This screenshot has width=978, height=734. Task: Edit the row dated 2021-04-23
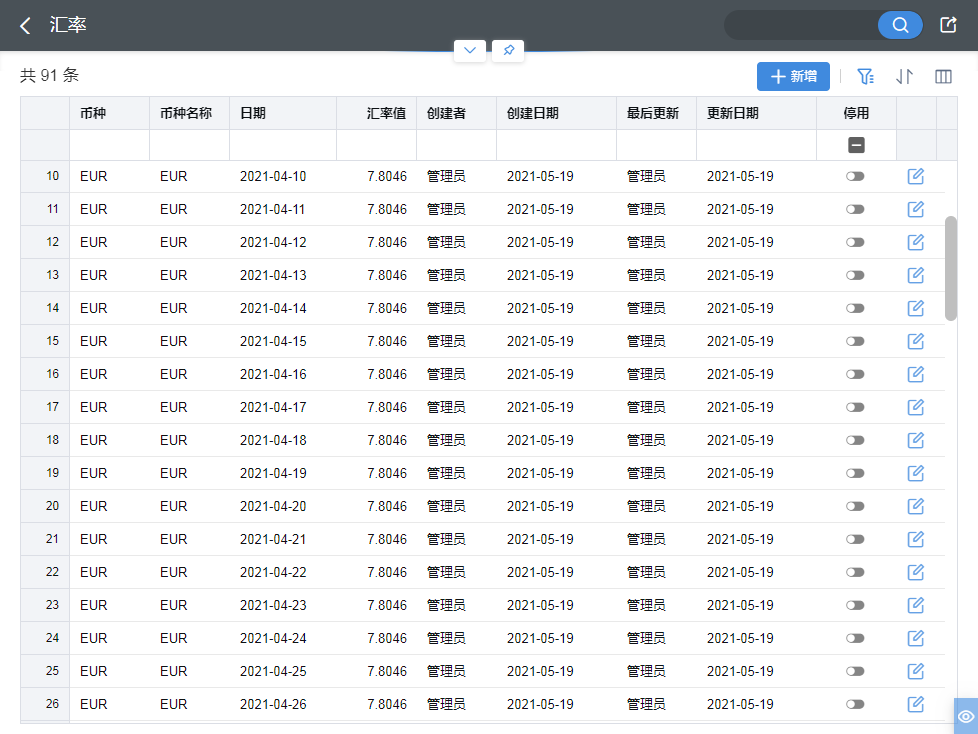pos(916,605)
